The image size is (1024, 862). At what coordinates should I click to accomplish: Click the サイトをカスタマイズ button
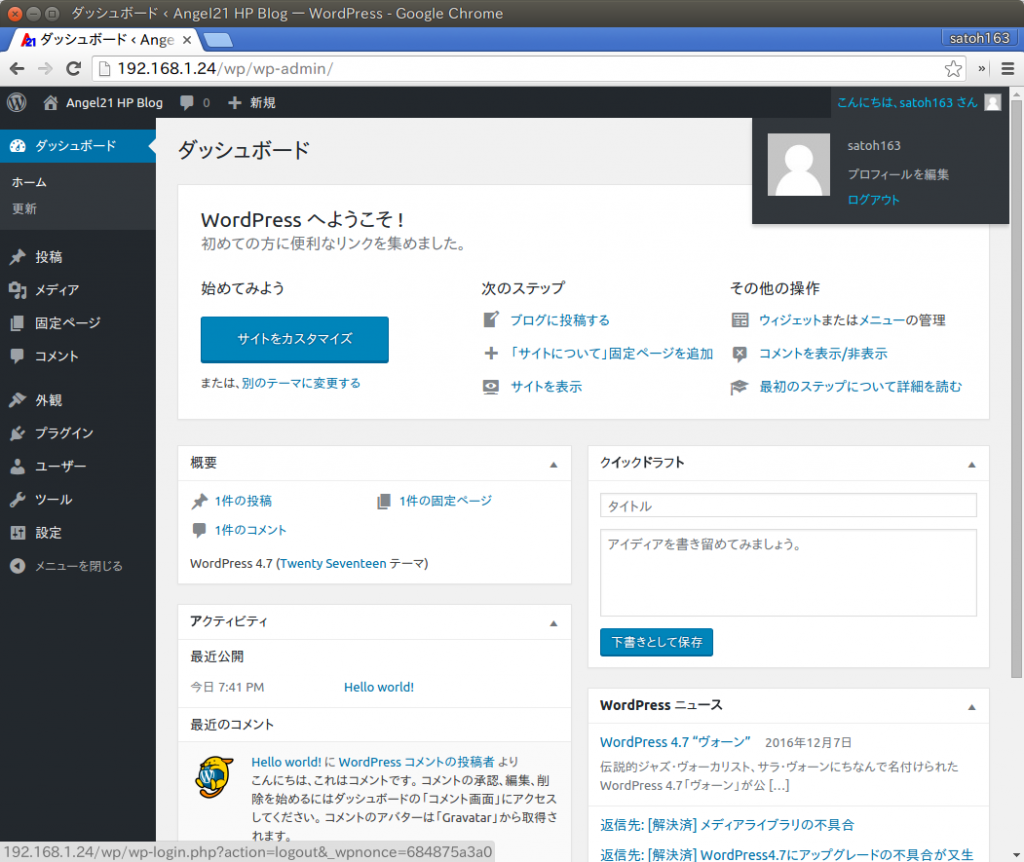(295, 340)
